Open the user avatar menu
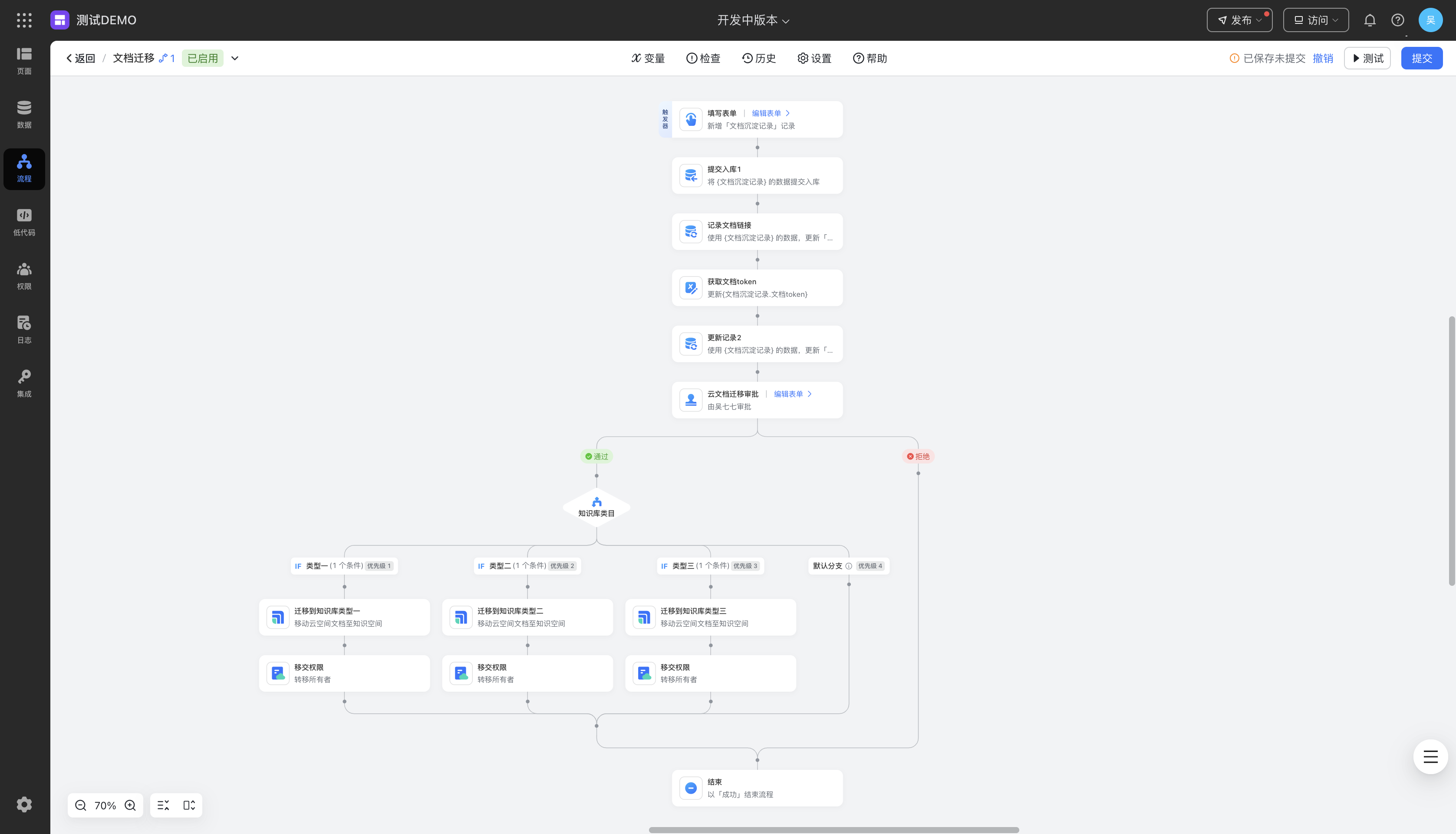 coord(1430,20)
